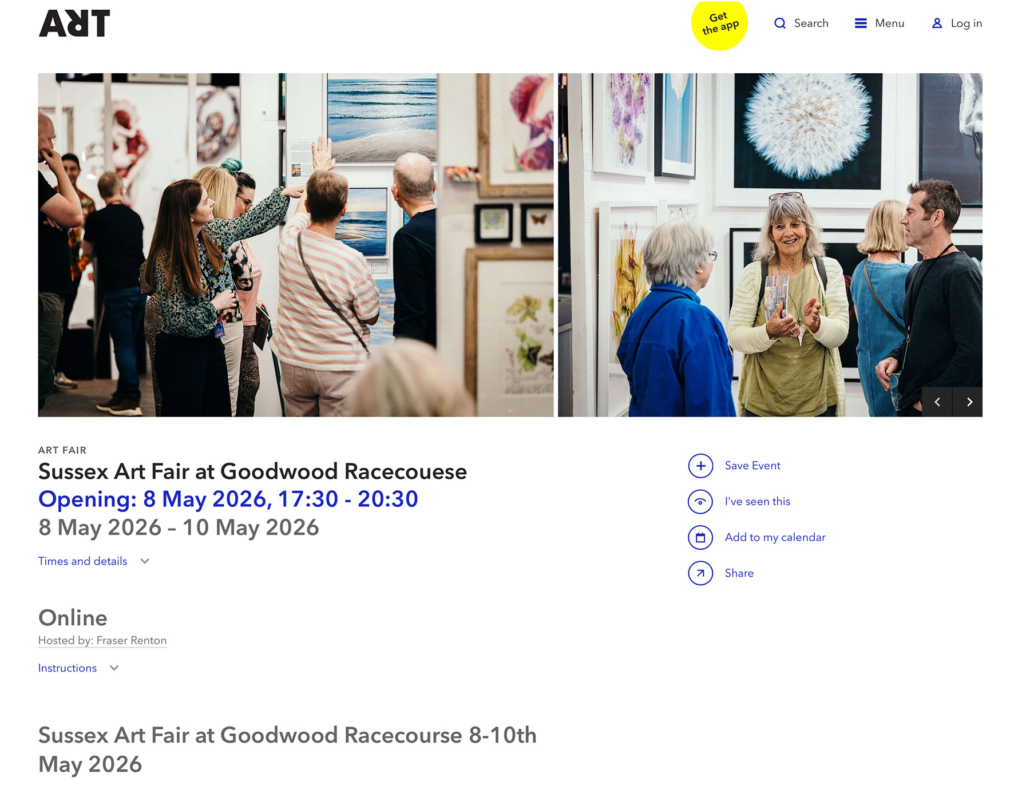Viewport: 1030px width, 786px height.
Task: Click the Add to my calendar icon
Action: 700,538
